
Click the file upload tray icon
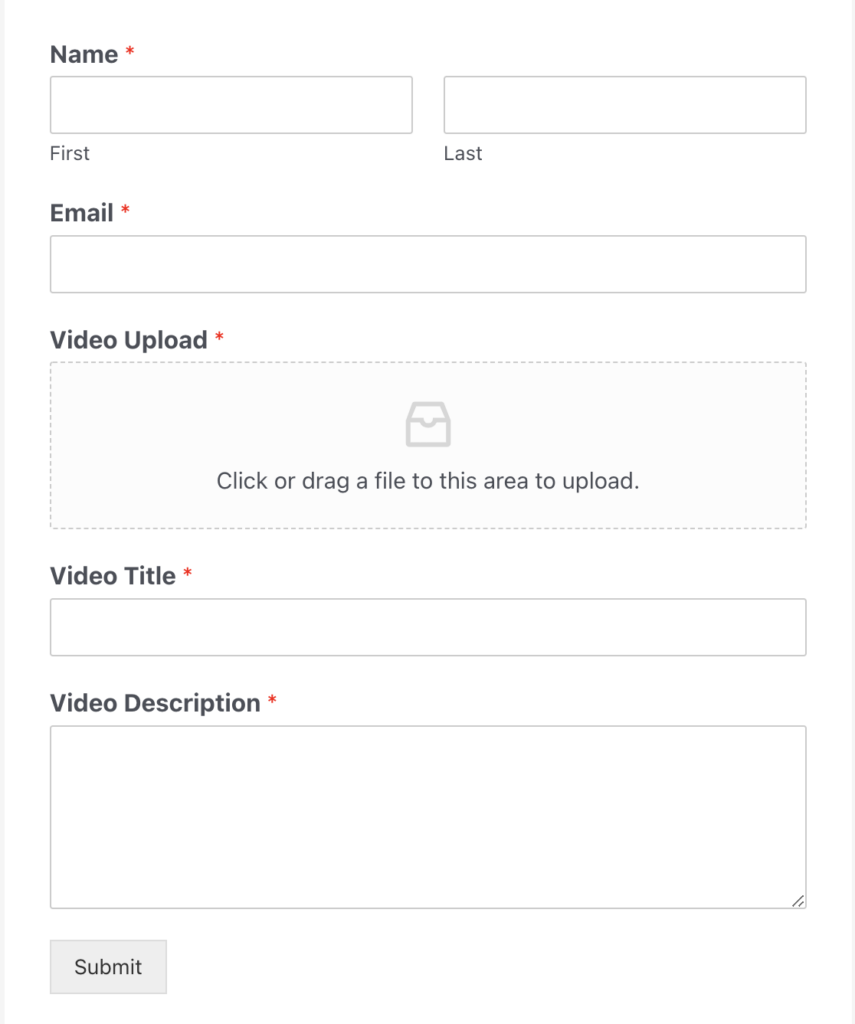428,422
